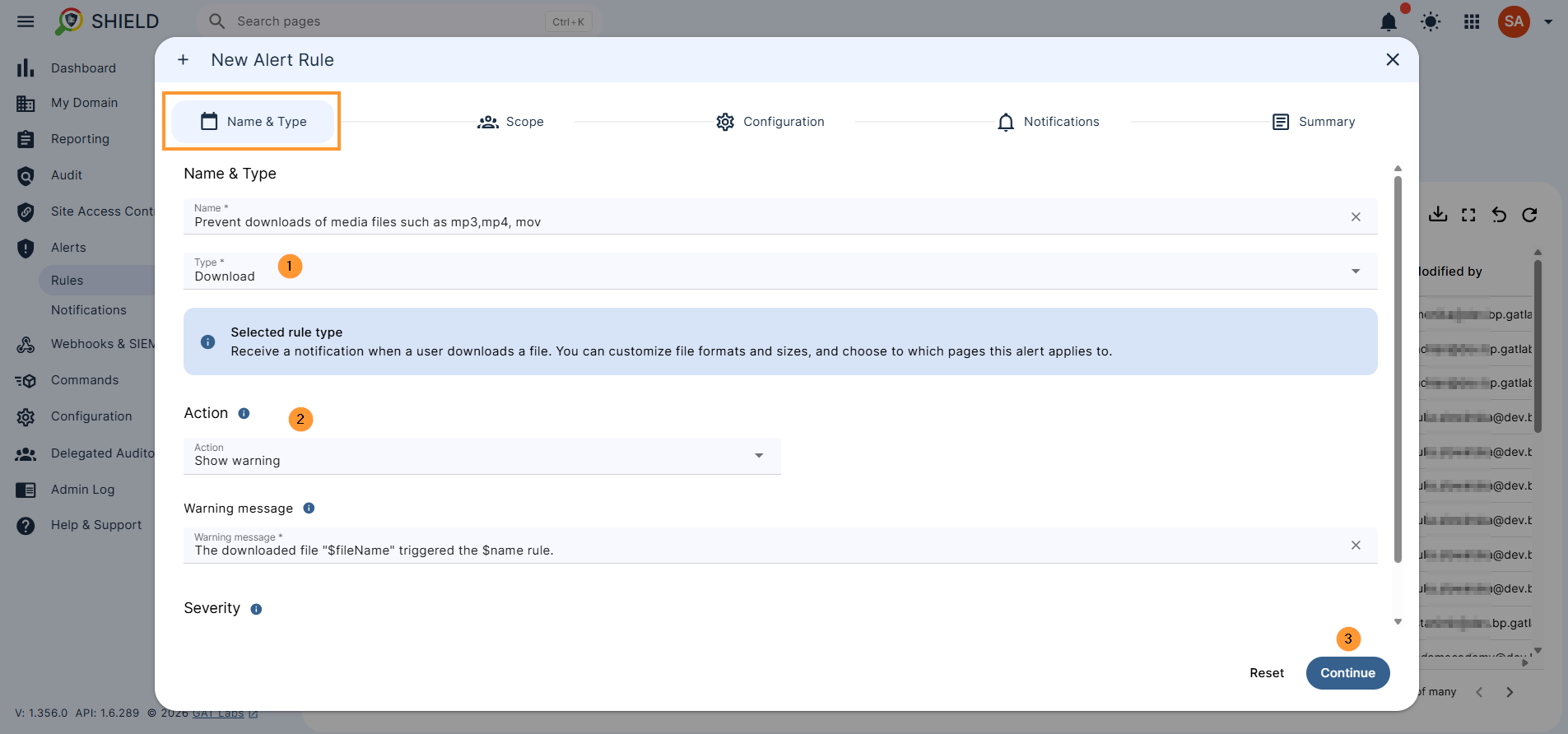Click the Help & Support question mark icon
Viewport: 1568px width, 734px height.
(26, 526)
